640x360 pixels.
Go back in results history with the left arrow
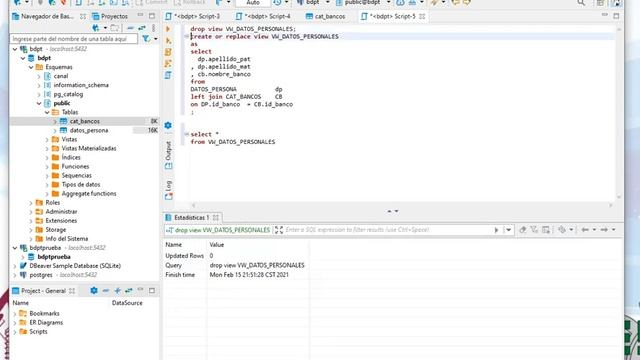coord(585,230)
